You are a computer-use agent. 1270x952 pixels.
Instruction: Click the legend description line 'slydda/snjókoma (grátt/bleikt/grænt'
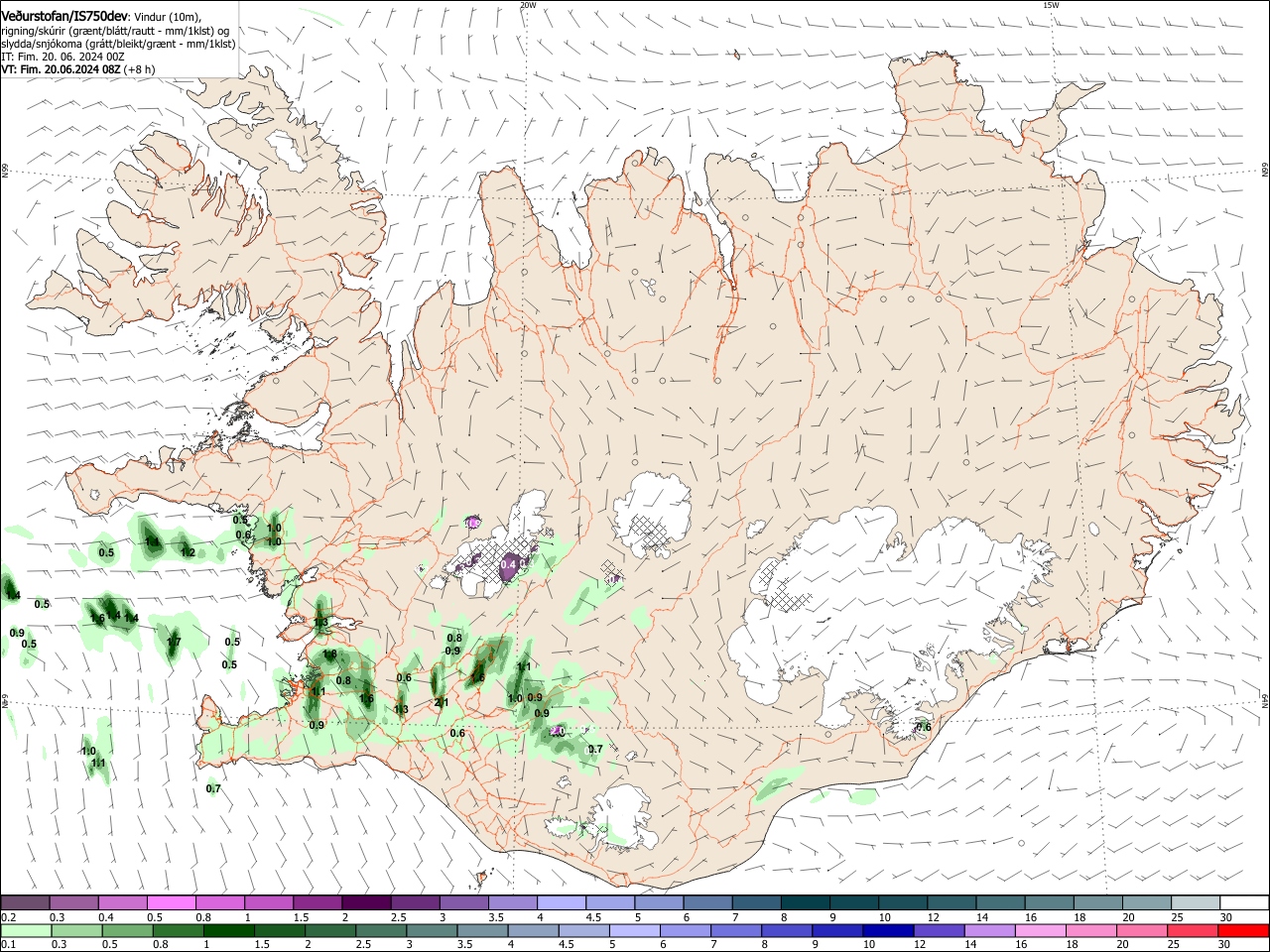[x=118, y=44]
